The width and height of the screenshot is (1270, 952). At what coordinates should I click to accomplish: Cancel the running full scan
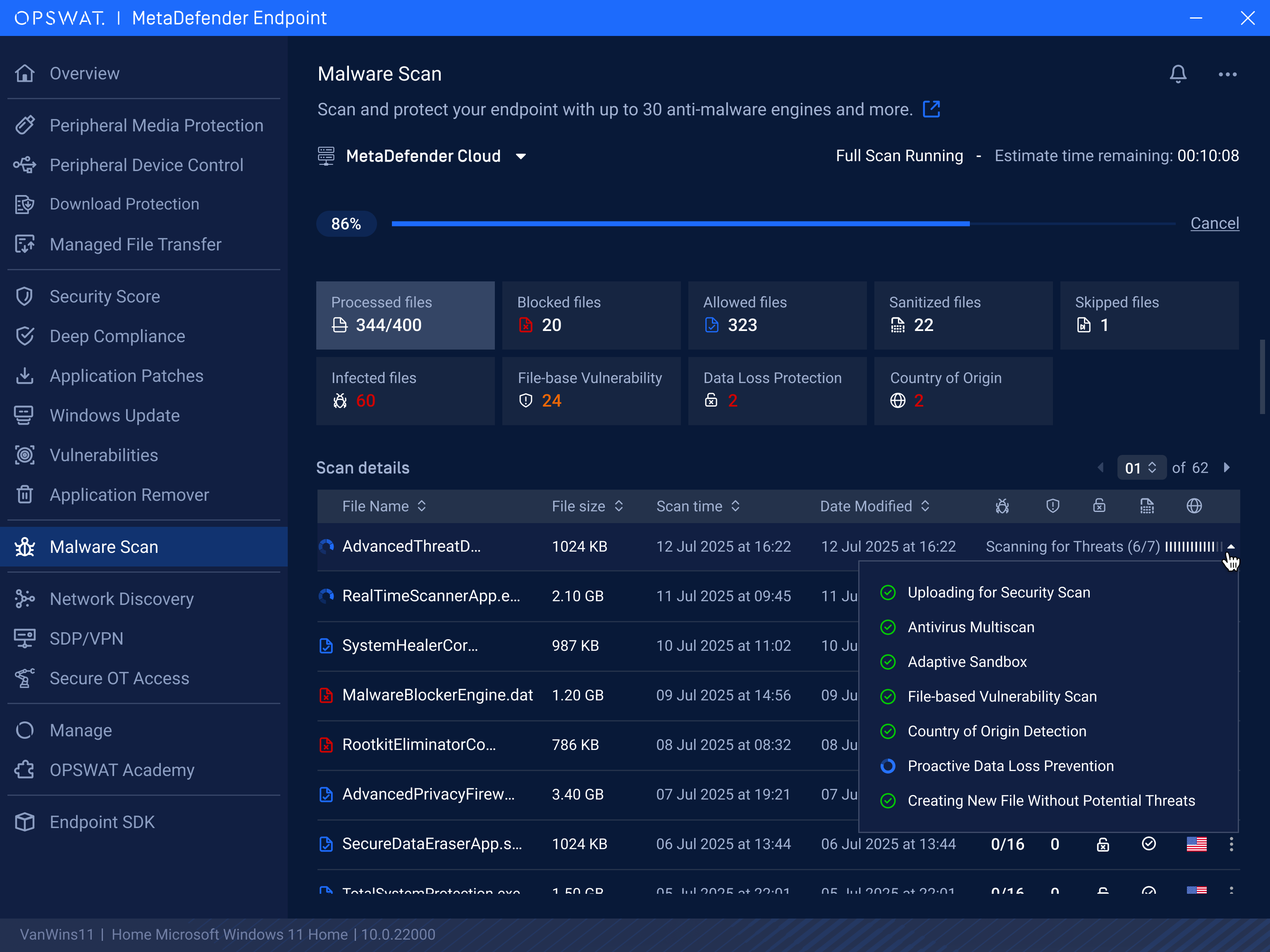1214,223
